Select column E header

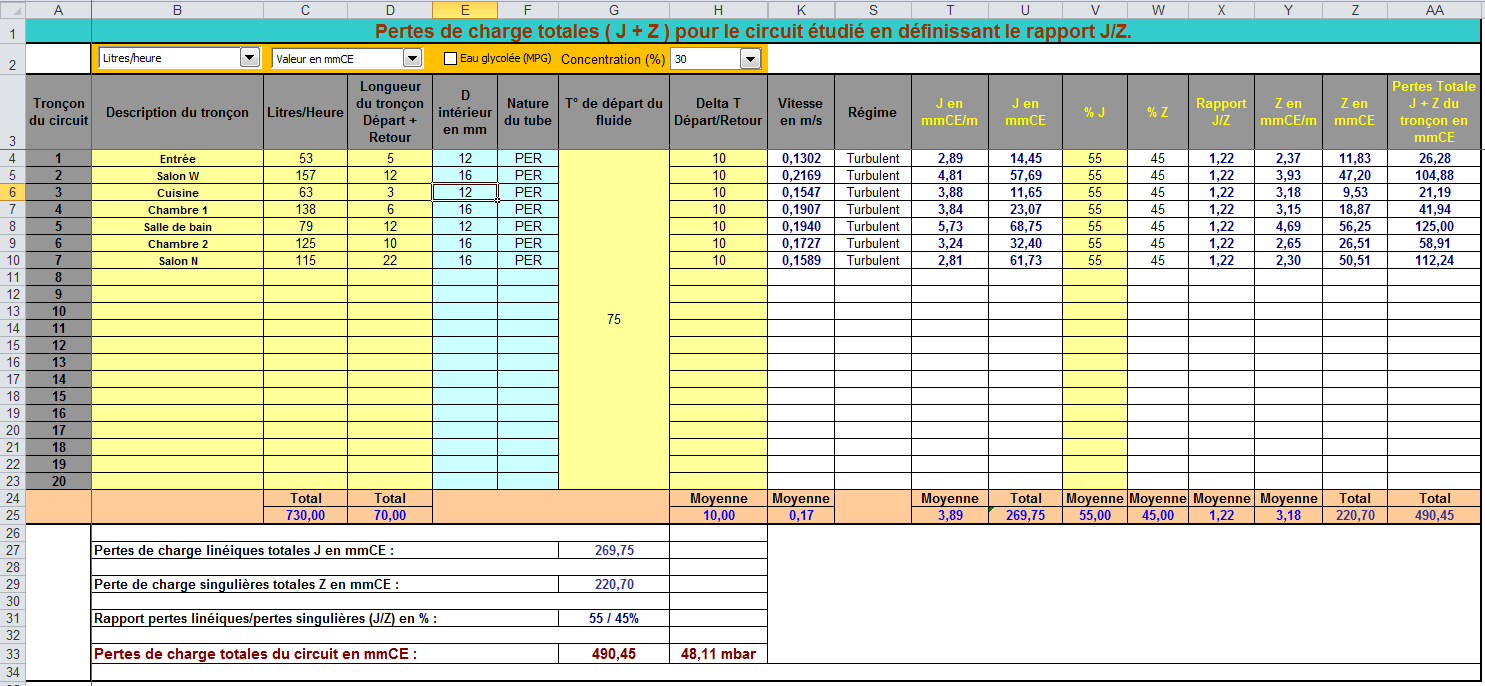point(464,9)
